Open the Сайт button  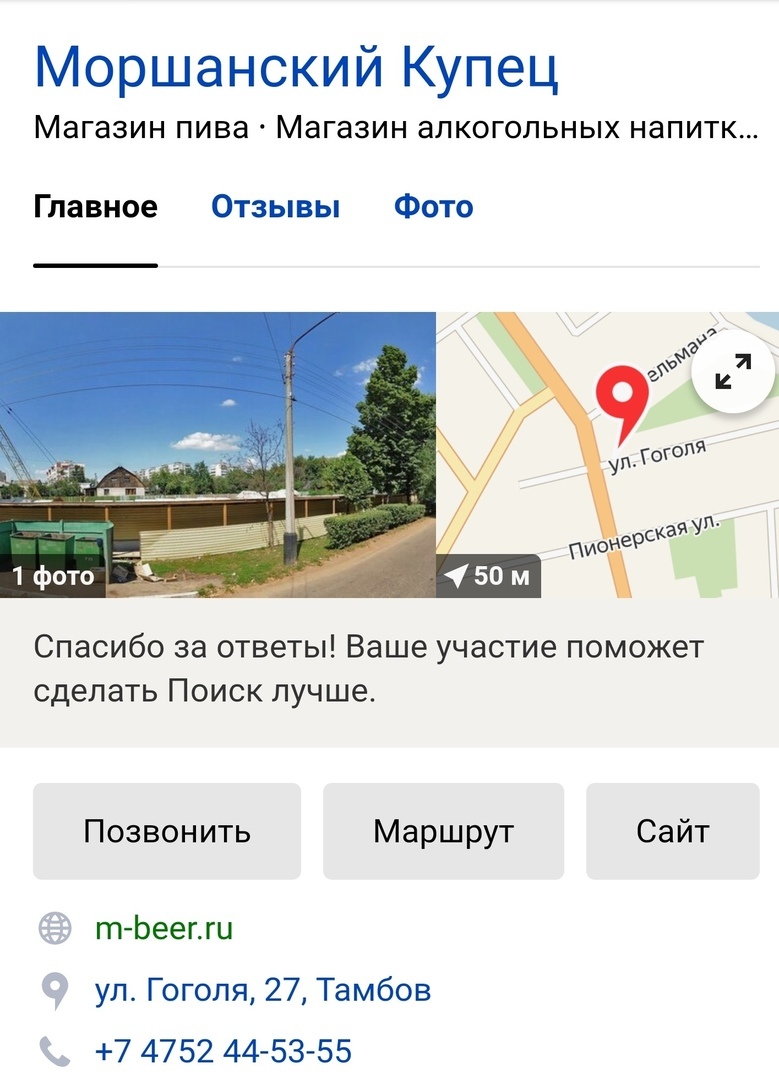[x=672, y=831]
